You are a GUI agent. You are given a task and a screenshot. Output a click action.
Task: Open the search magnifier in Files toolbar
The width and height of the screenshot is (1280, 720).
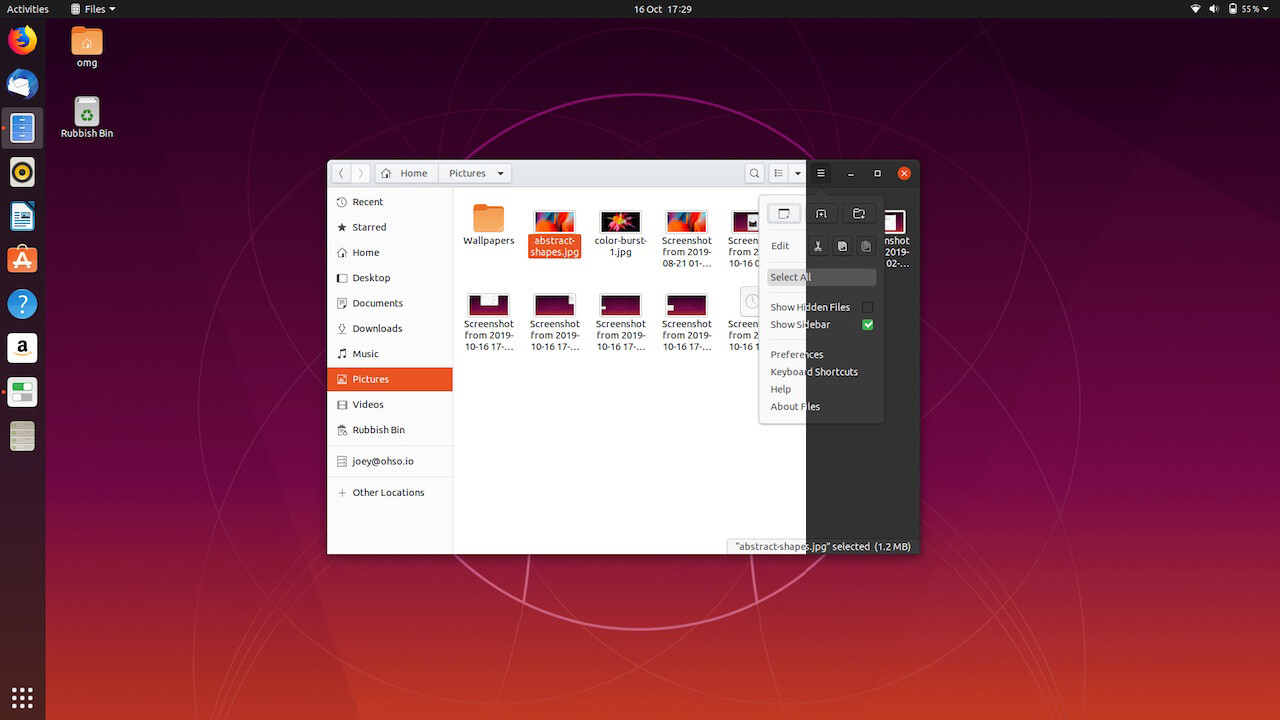755,173
